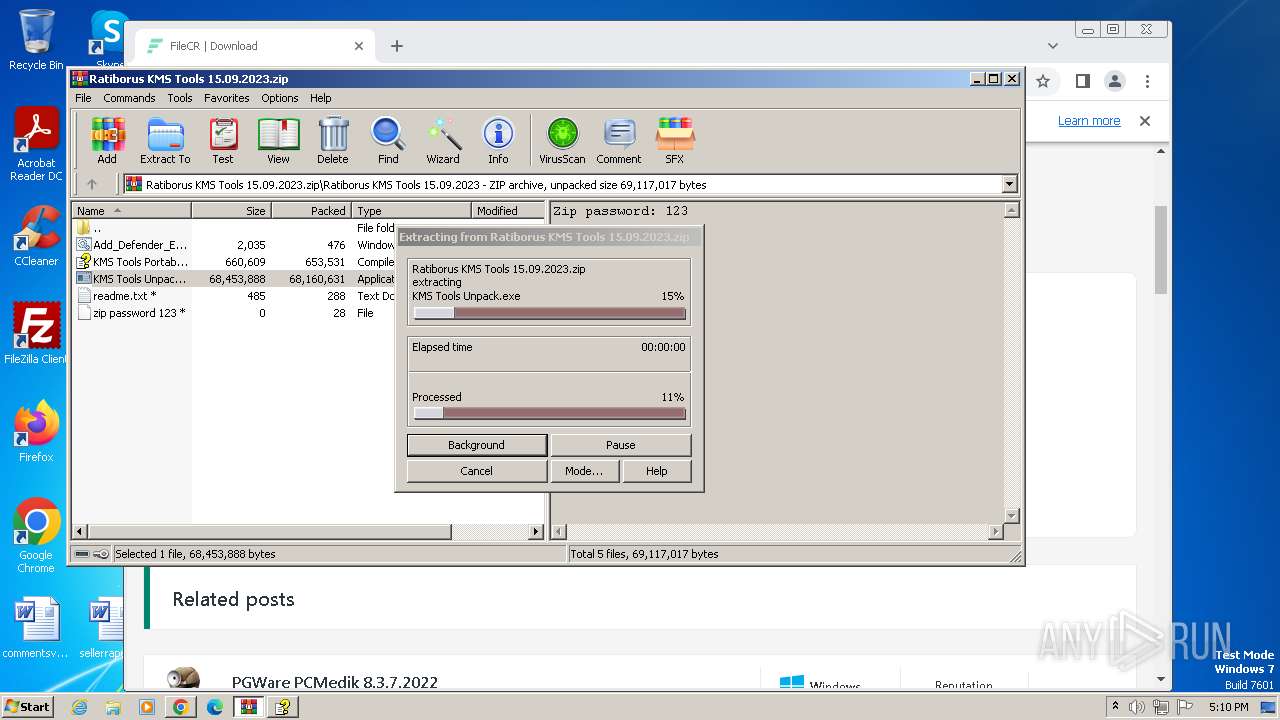Sort file list by Modified column
The width and height of the screenshot is (1280, 720).
508,210
